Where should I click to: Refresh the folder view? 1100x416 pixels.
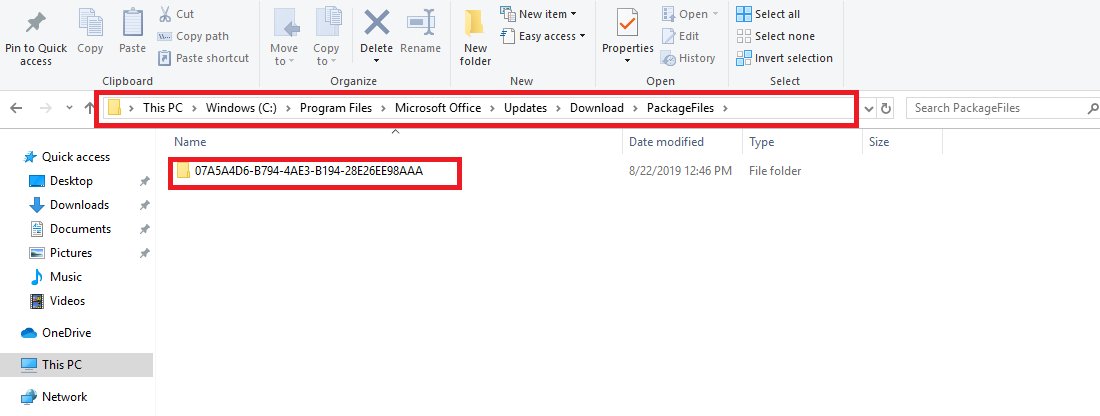886,109
